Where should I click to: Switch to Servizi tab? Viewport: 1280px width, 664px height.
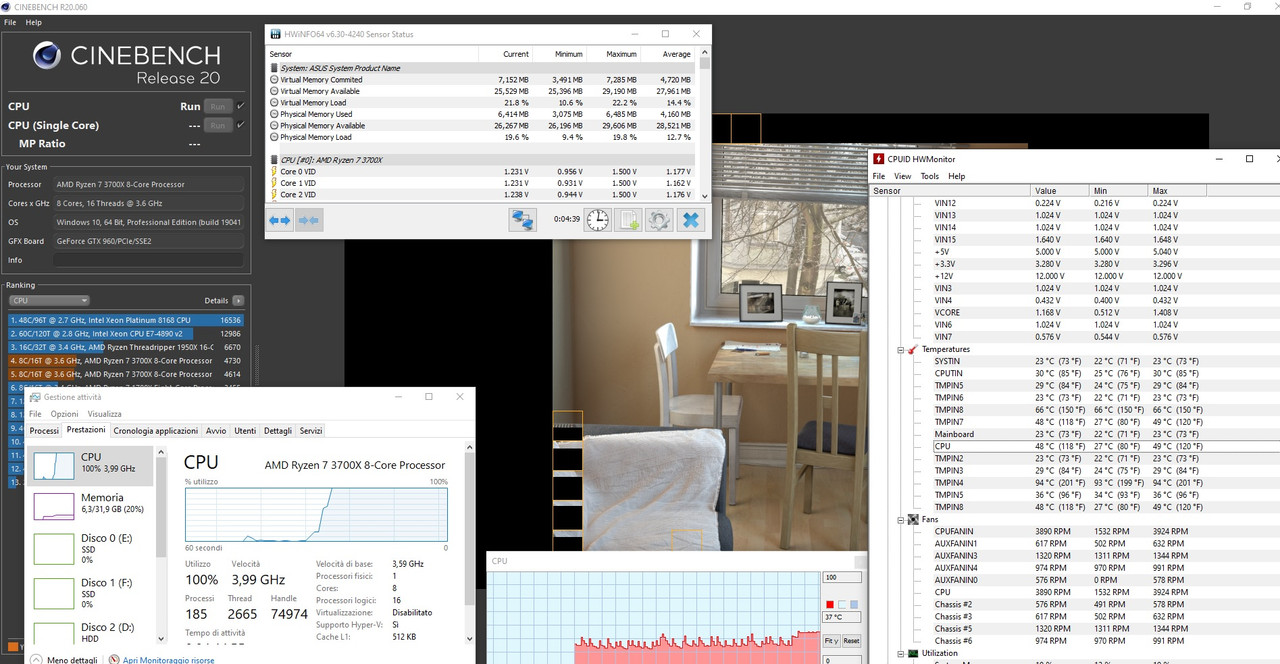click(311, 431)
